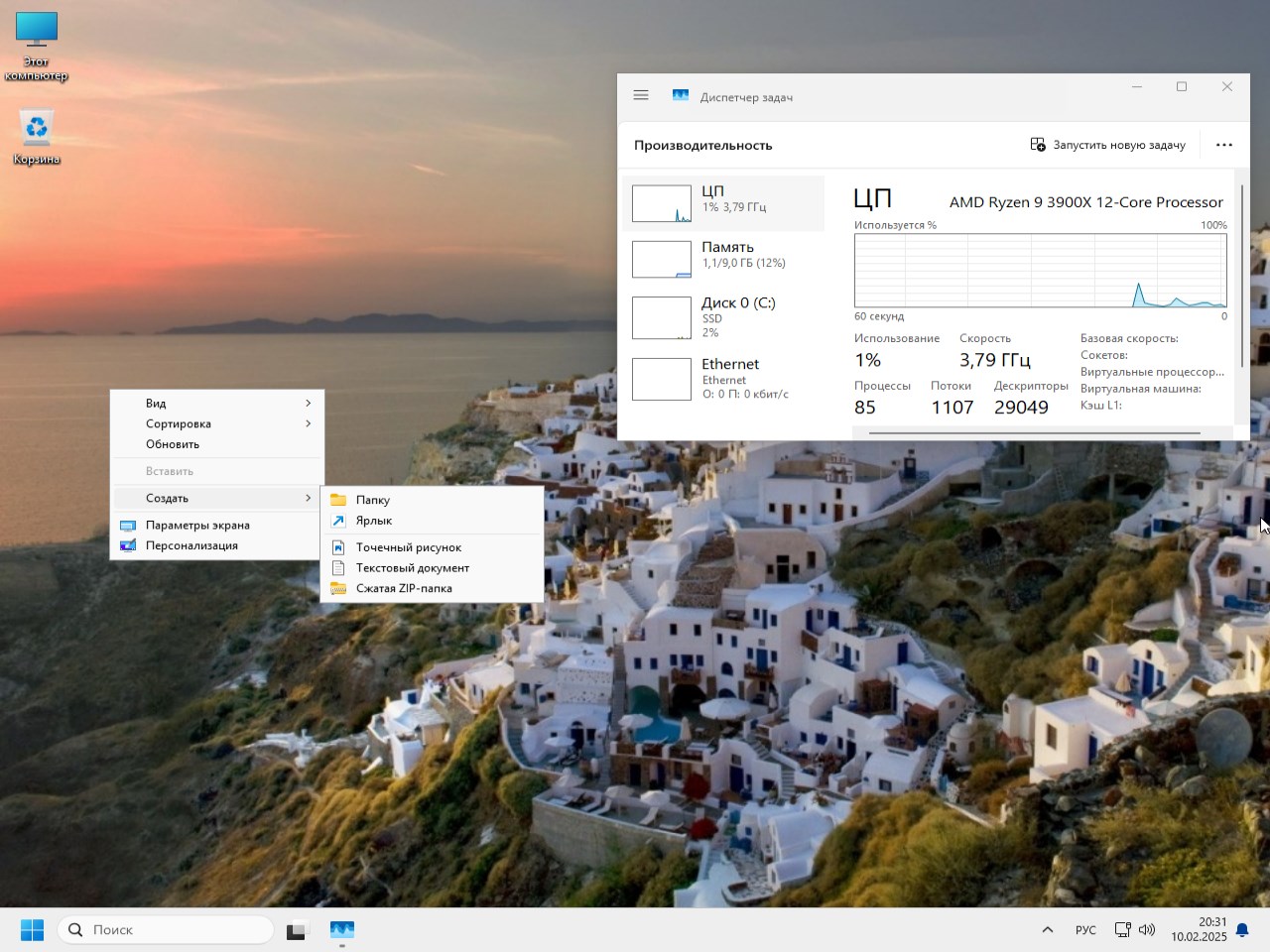Choose Обновить in the context menu
This screenshot has width=1270, height=952.
219,444
